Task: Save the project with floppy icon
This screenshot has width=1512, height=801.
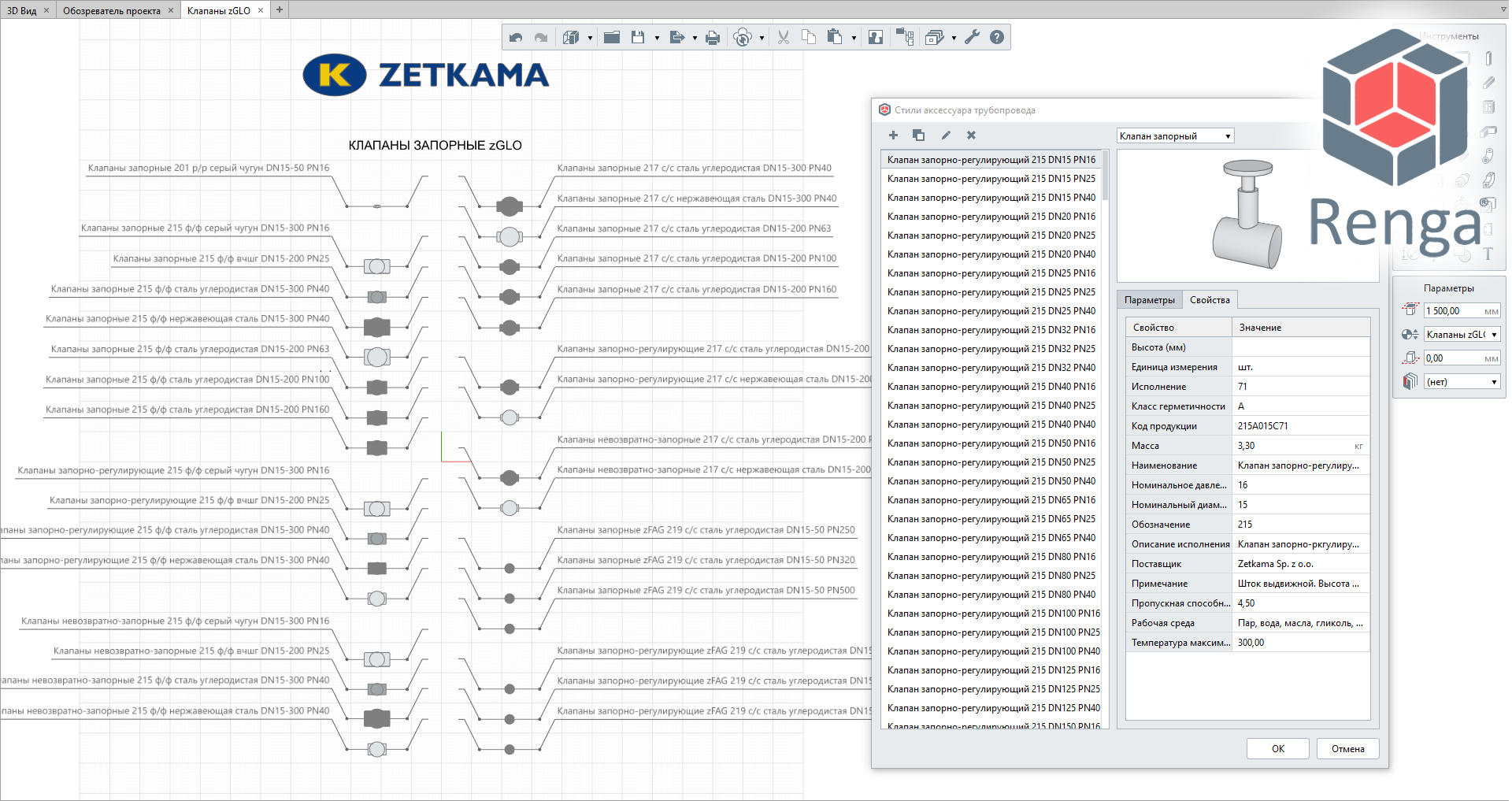Action: (638, 37)
